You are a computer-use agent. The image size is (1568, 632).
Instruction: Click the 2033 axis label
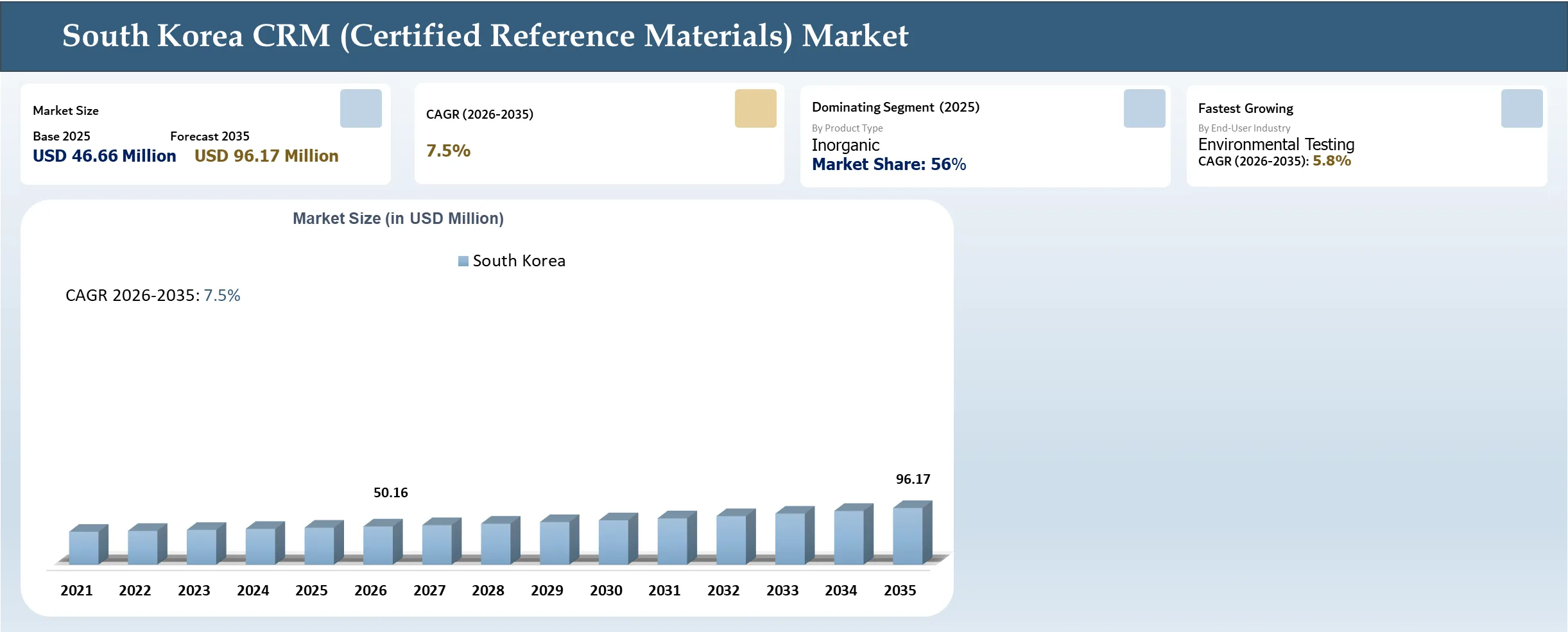point(782,590)
